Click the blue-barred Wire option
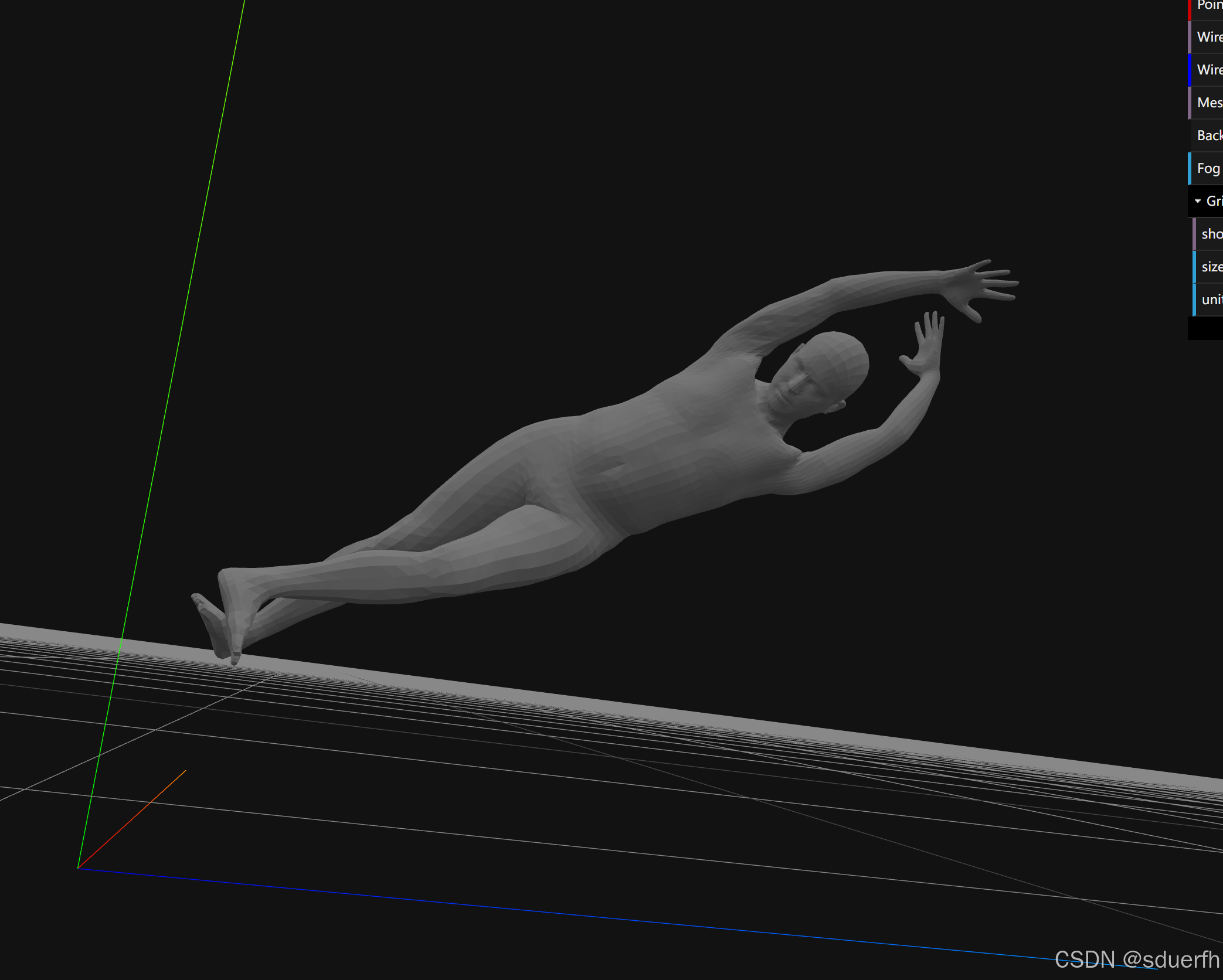Image resolution: width=1223 pixels, height=980 pixels. (x=1209, y=70)
